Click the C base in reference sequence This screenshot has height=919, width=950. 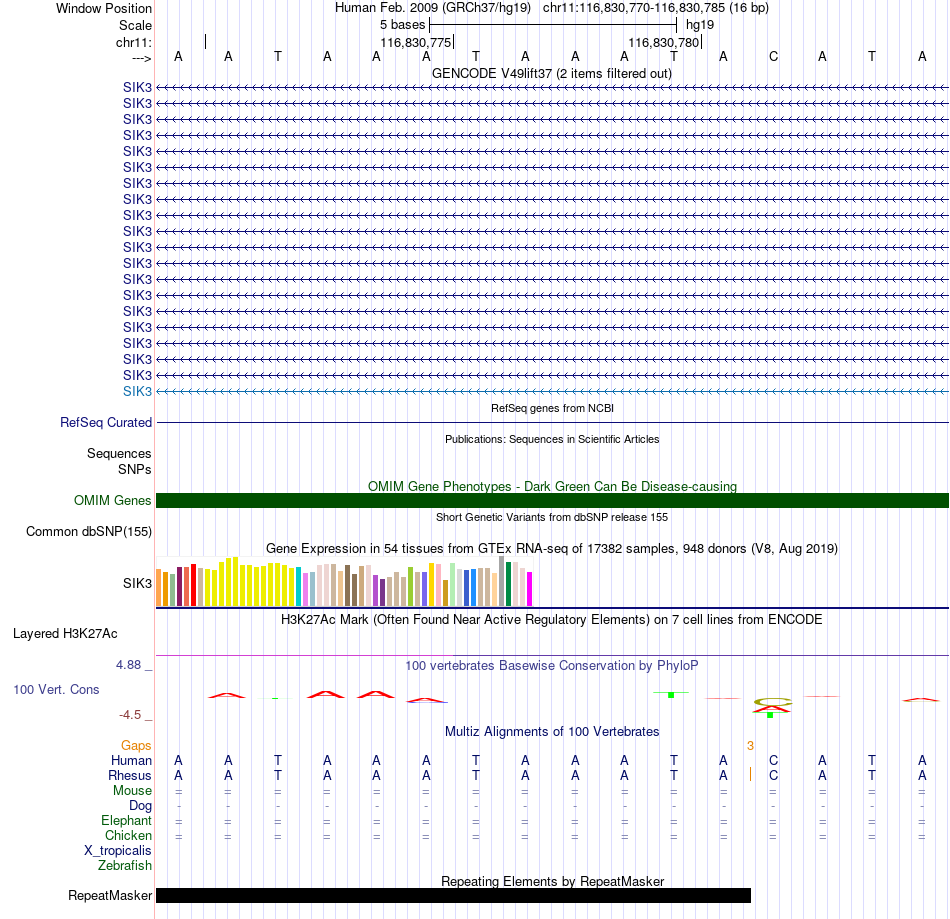(773, 57)
